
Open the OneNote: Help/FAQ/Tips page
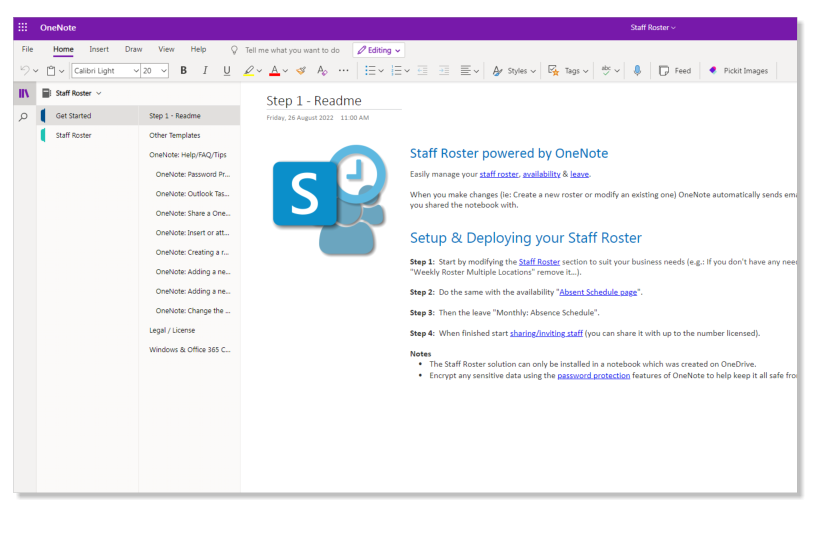tap(189, 155)
